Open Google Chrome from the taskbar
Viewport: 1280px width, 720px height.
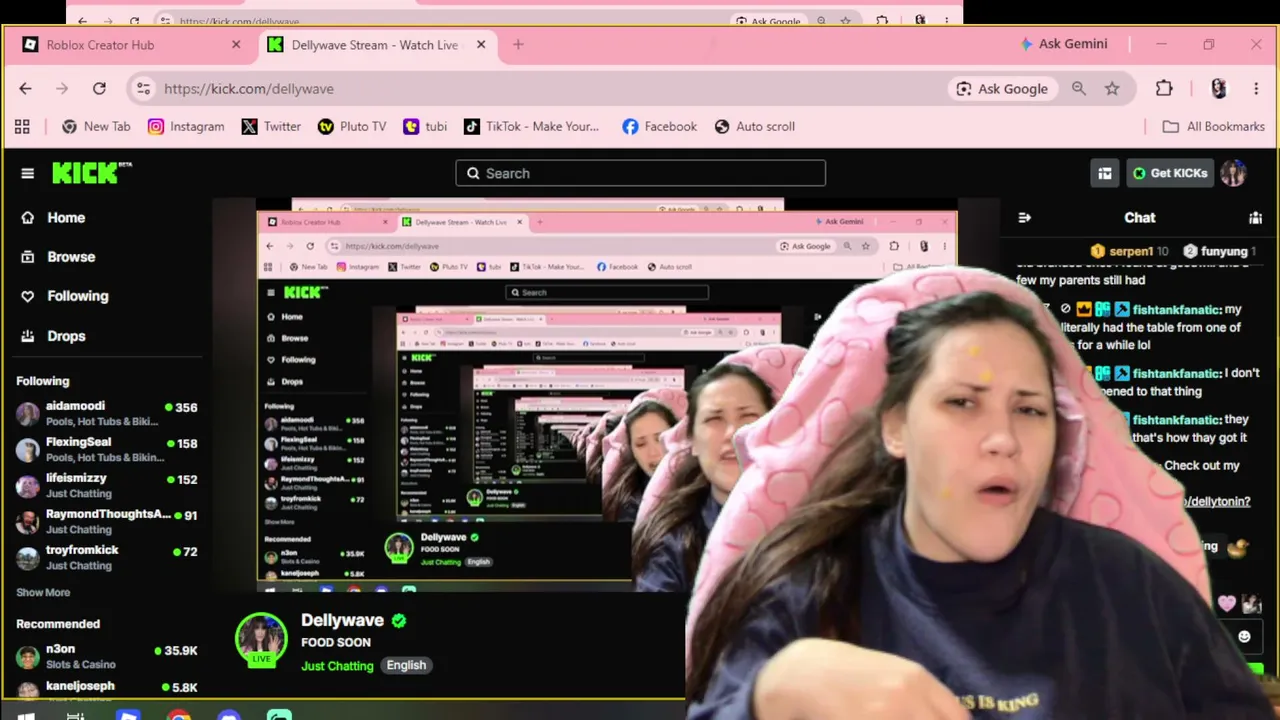coord(179,715)
